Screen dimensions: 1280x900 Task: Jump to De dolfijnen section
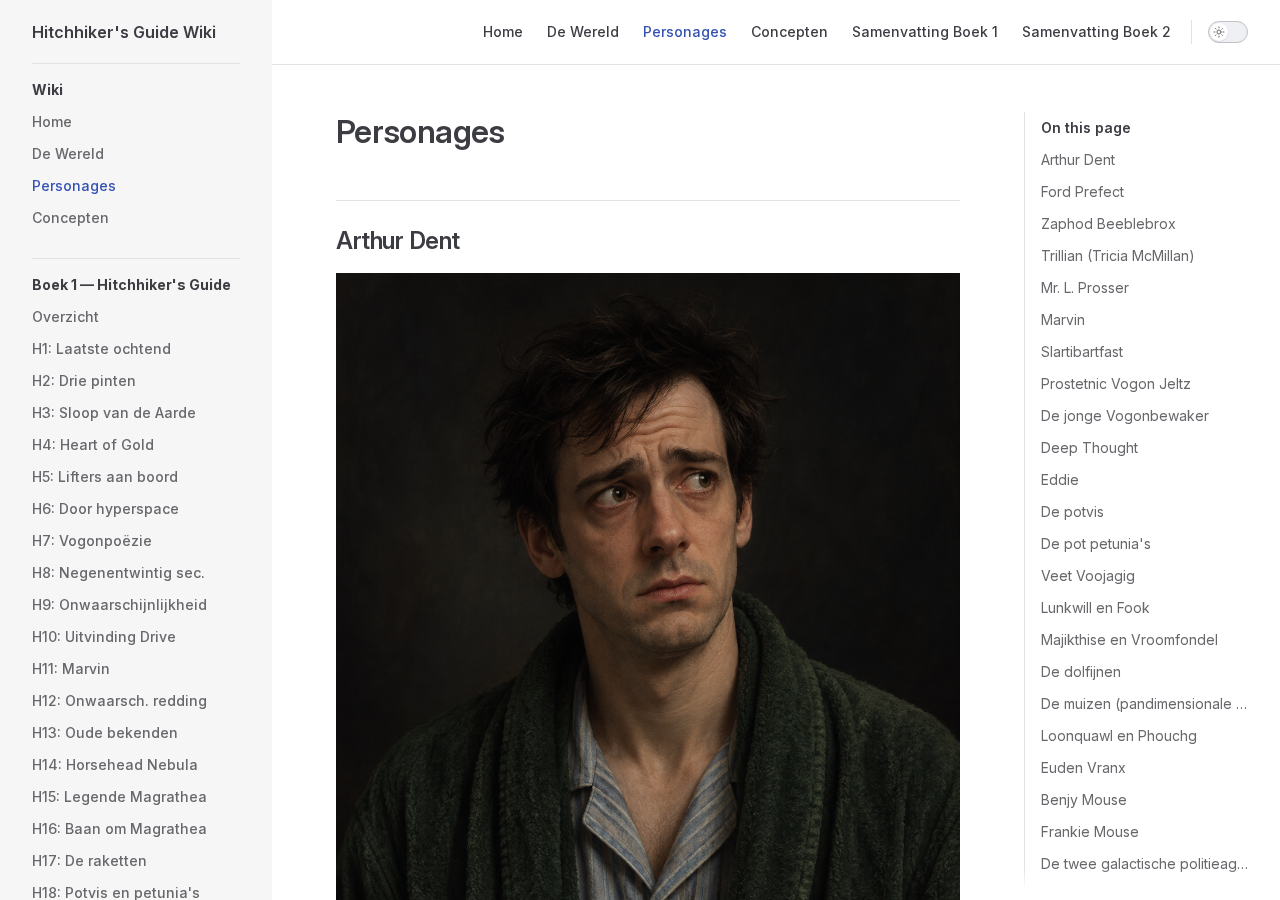click(1081, 672)
